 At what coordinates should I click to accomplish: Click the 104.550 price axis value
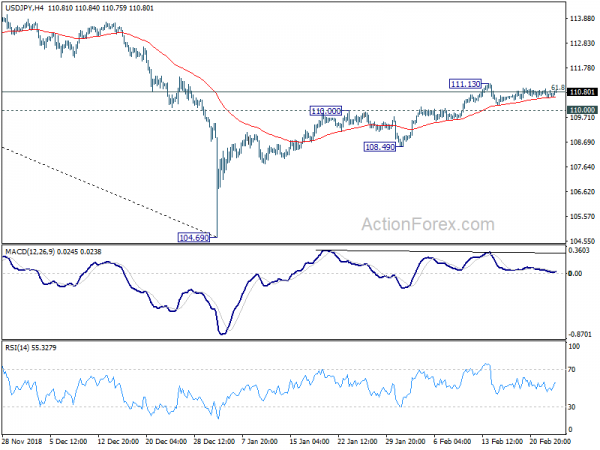click(582, 241)
